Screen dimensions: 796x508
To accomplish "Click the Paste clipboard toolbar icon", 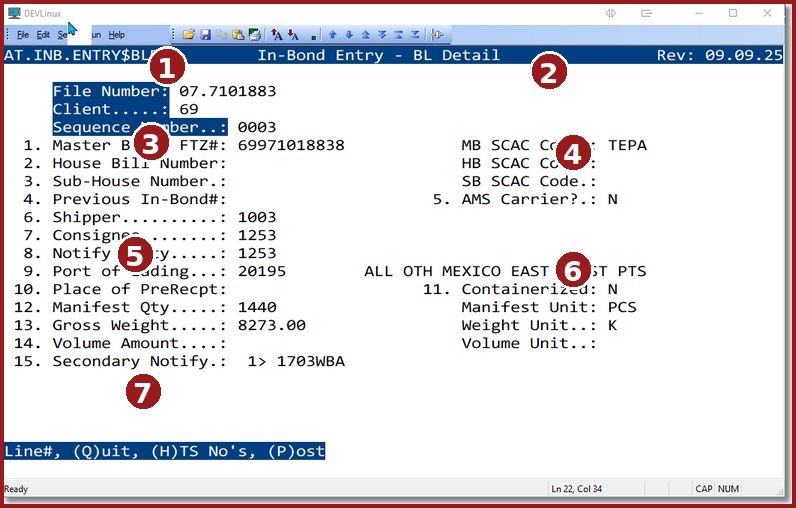I will [x=238, y=34].
